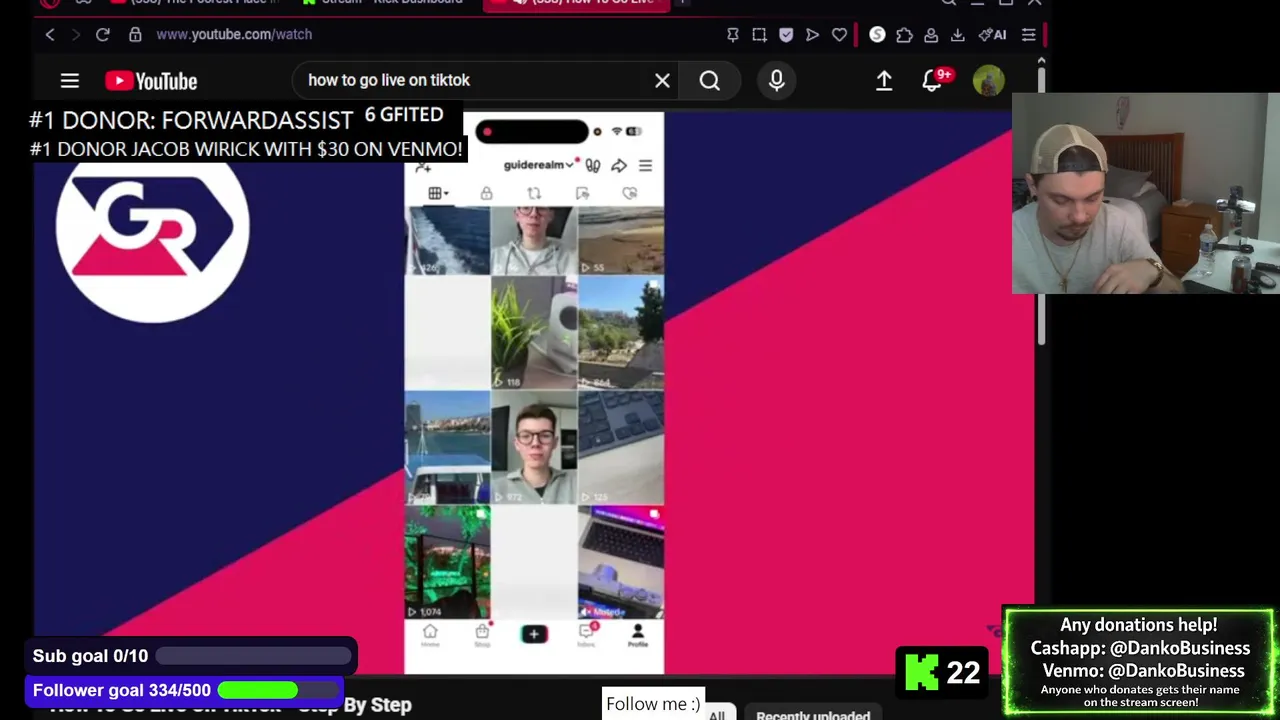Click the pin icon in the address bar
The image size is (1280, 720).
[733, 34]
